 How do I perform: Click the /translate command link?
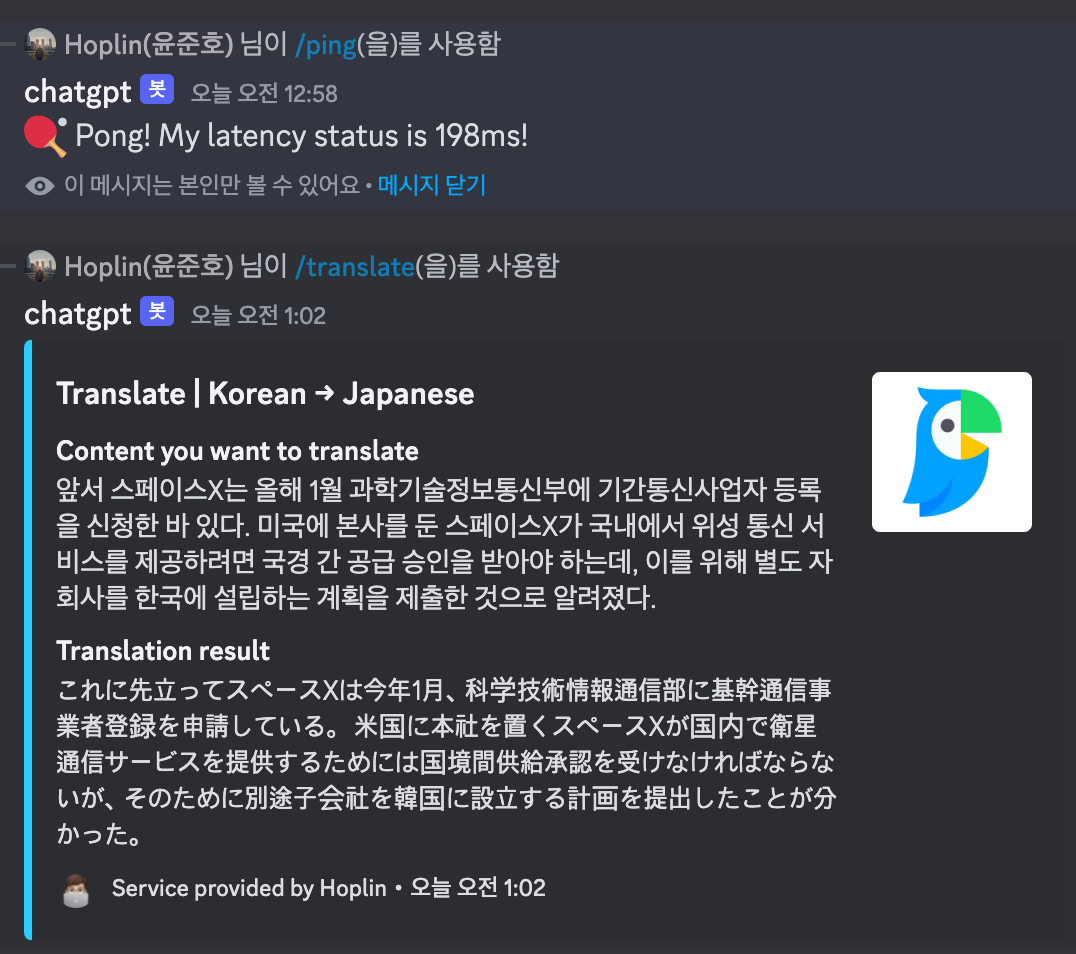(355, 266)
